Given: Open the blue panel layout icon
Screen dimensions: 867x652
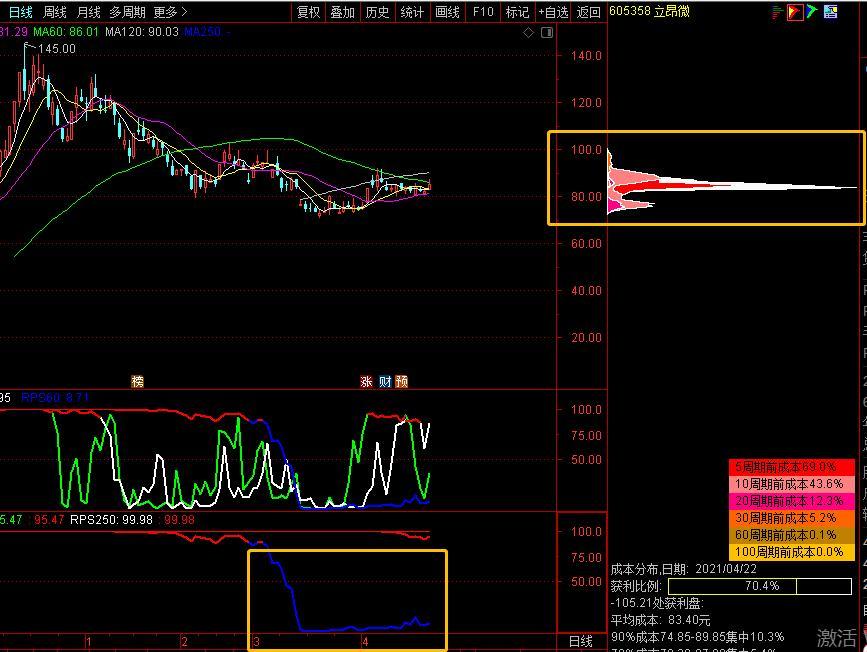Looking at the screenshot, I should pyautogui.click(x=830, y=12).
